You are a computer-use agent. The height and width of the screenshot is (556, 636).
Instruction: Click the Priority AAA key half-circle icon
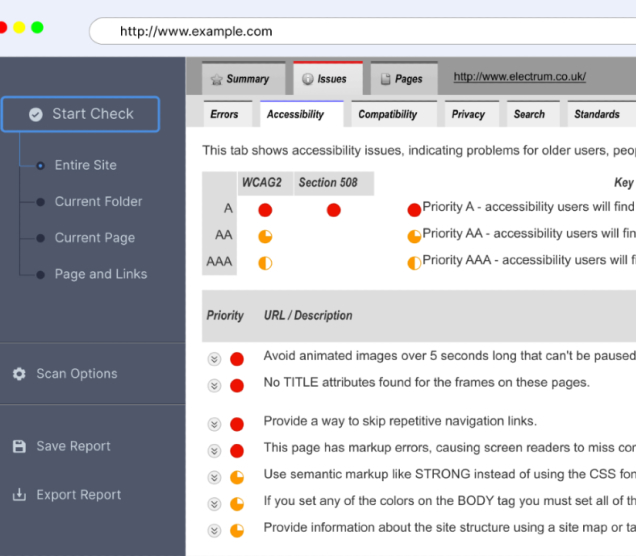pos(414,263)
